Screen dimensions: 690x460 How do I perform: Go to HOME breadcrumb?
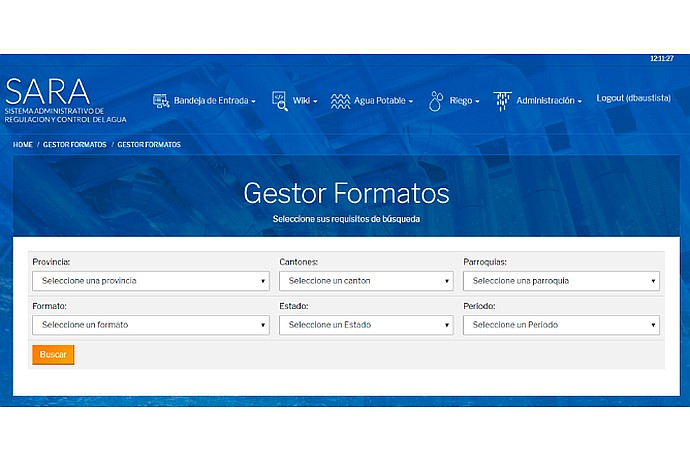tap(23, 144)
